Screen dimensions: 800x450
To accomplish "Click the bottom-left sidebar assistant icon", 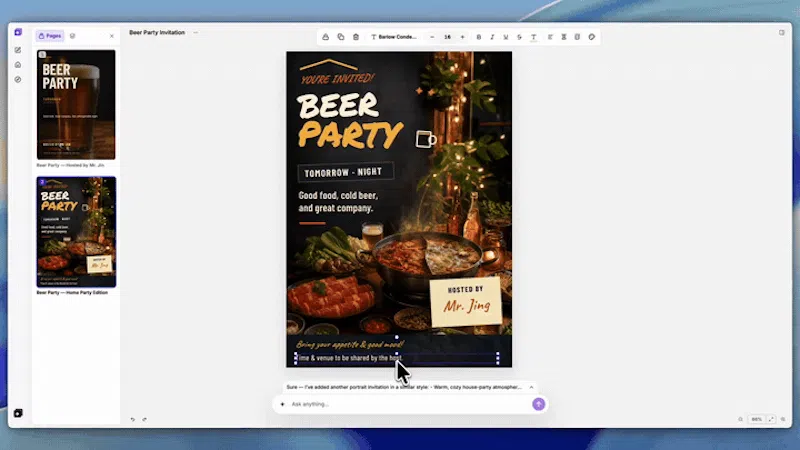I will (x=18, y=413).
